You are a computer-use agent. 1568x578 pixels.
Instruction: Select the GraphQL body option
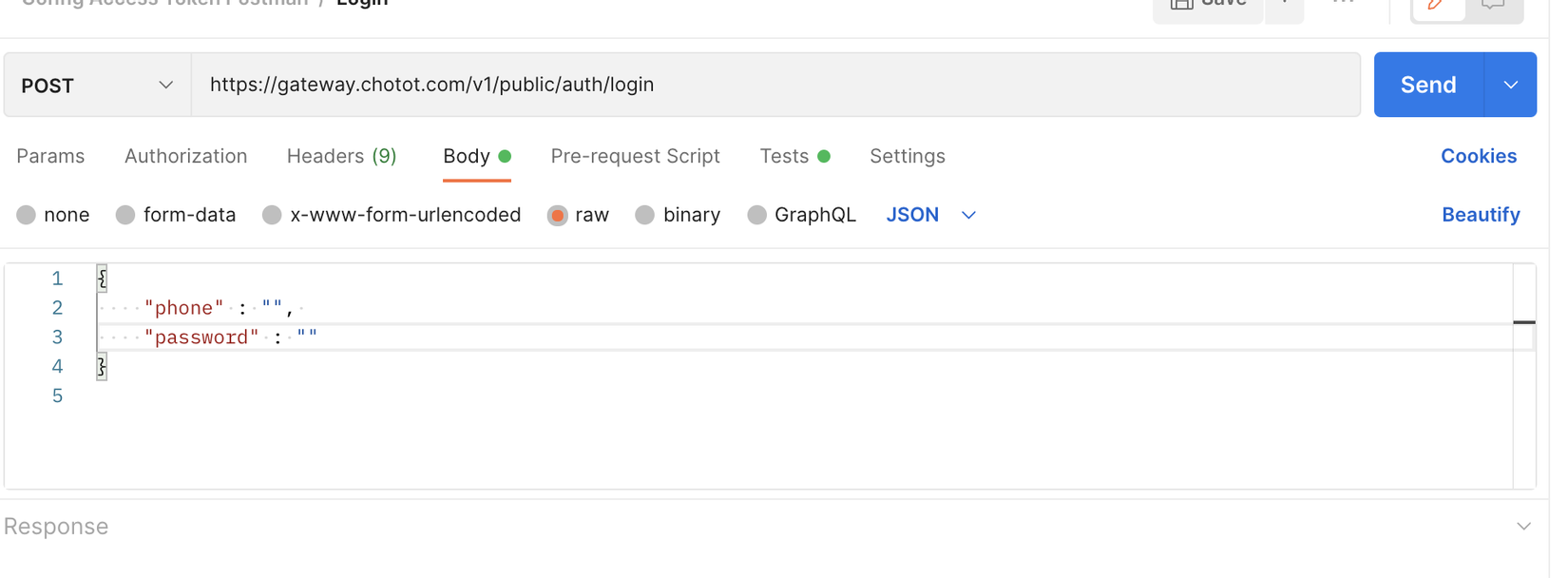coord(757,215)
